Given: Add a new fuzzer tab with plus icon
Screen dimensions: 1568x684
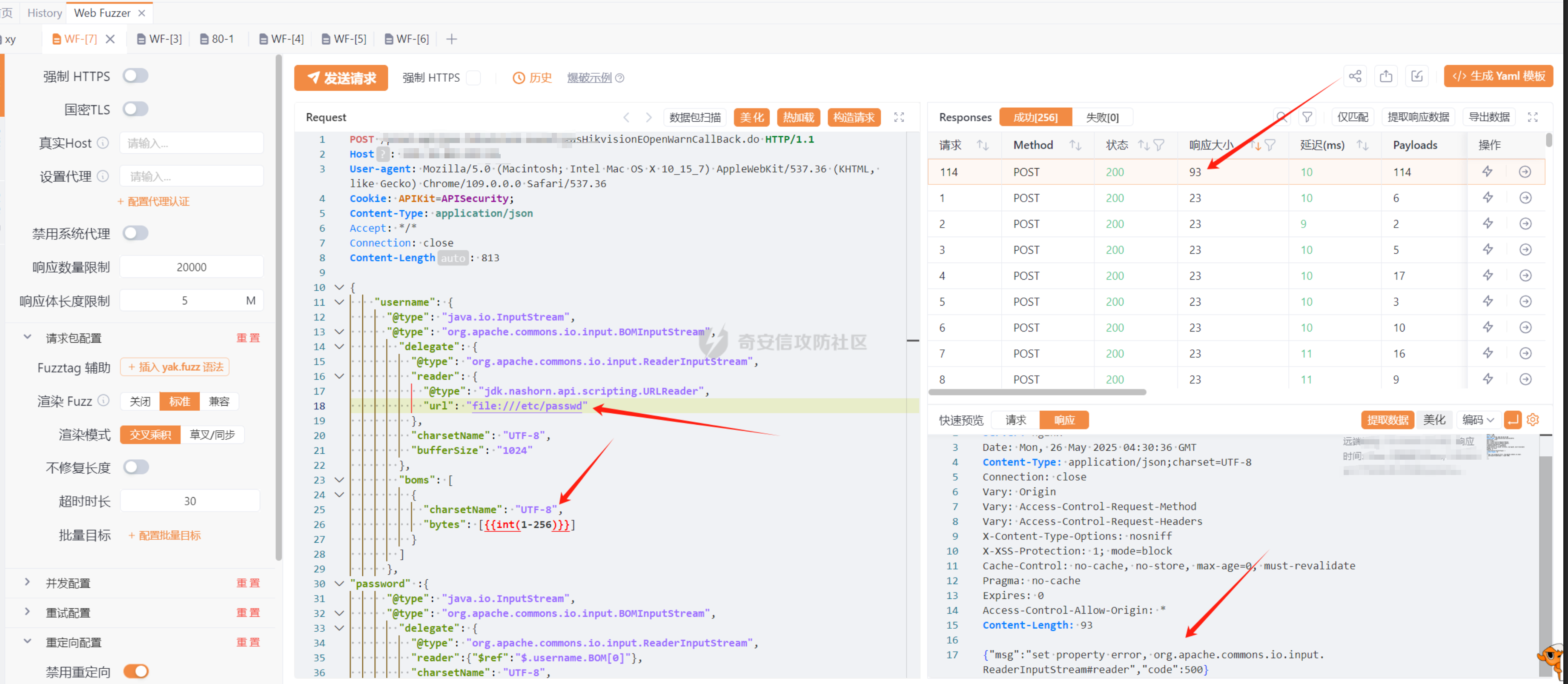Looking at the screenshot, I should (x=451, y=39).
